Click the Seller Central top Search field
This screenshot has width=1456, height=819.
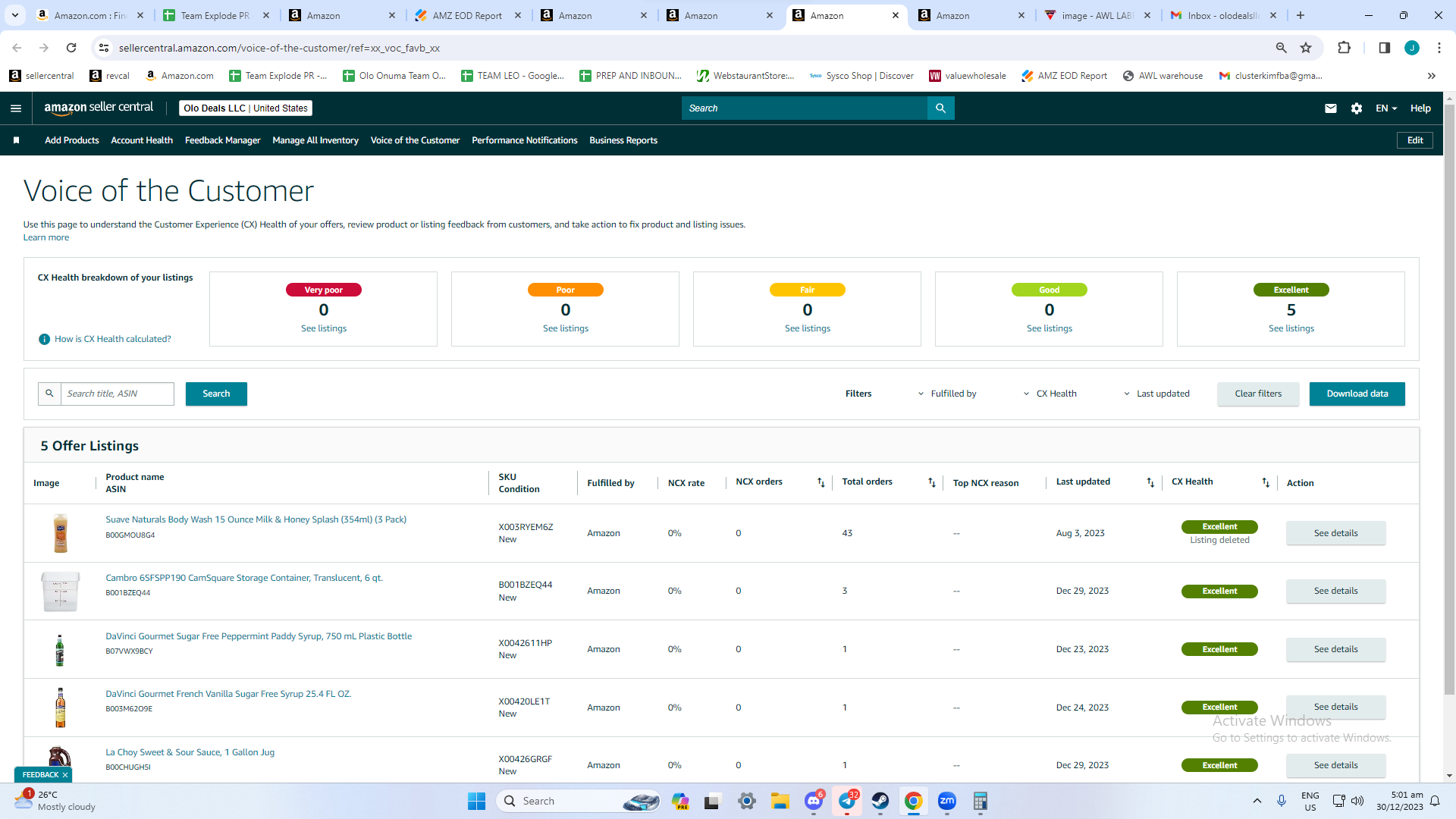tap(805, 108)
